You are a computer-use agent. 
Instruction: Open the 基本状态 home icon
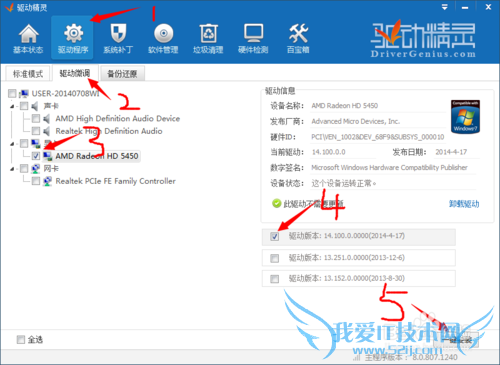coord(28,34)
